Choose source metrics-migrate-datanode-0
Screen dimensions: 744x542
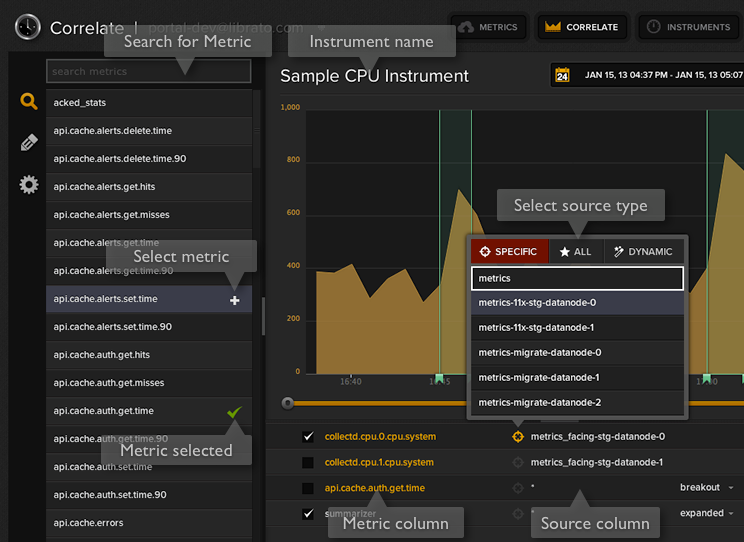coord(577,353)
